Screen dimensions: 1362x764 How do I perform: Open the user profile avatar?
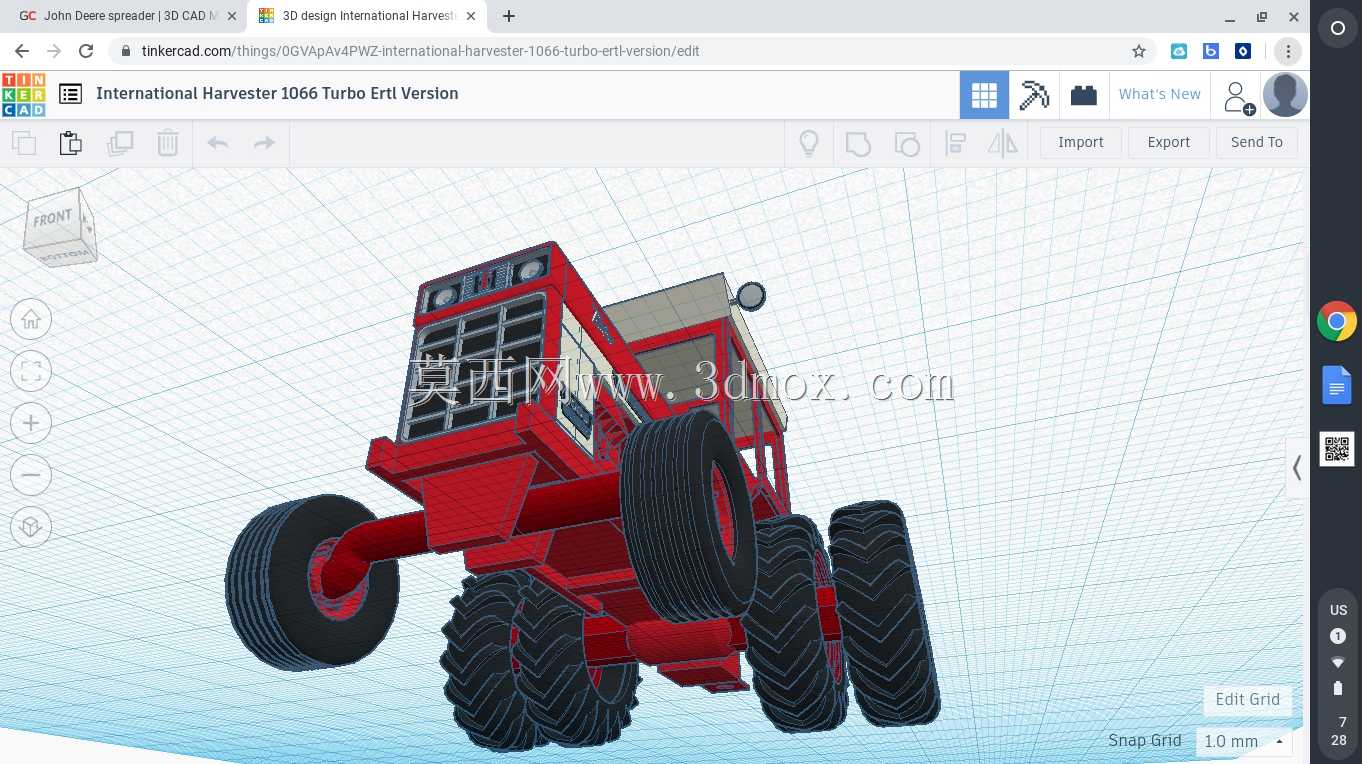point(1285,95)
